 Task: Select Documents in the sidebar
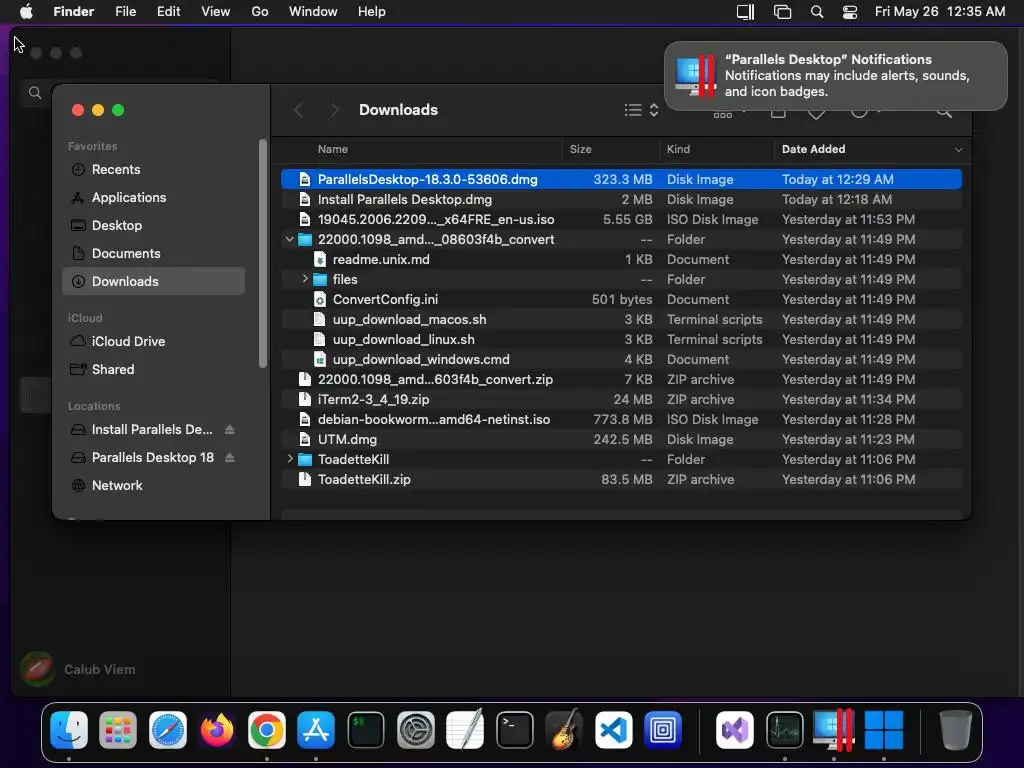click(x=153, y=253)
